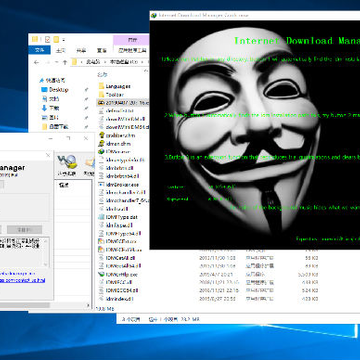Select idmbrbtn64.dll in the file list
The width and height of the screenshot is (360, 360).
tap(122, 176)
